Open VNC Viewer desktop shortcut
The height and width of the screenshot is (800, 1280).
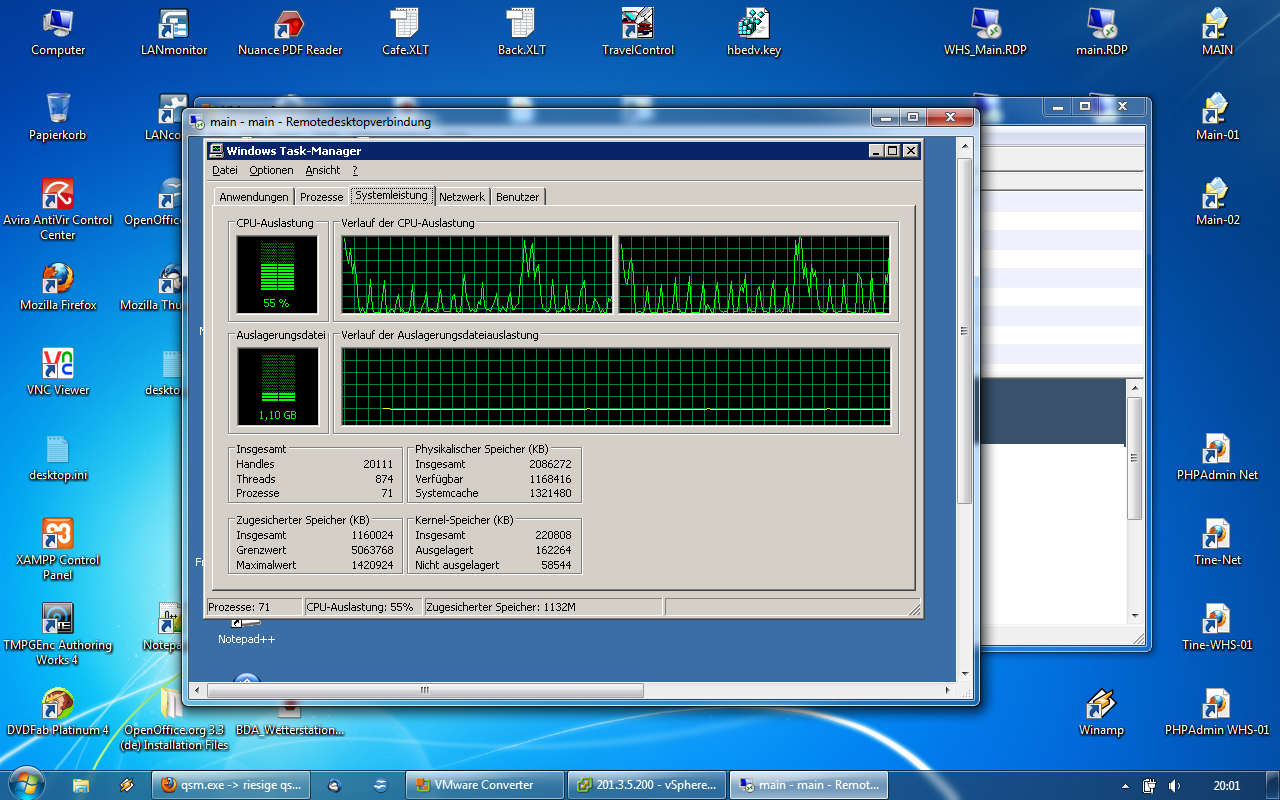(58, 371)
